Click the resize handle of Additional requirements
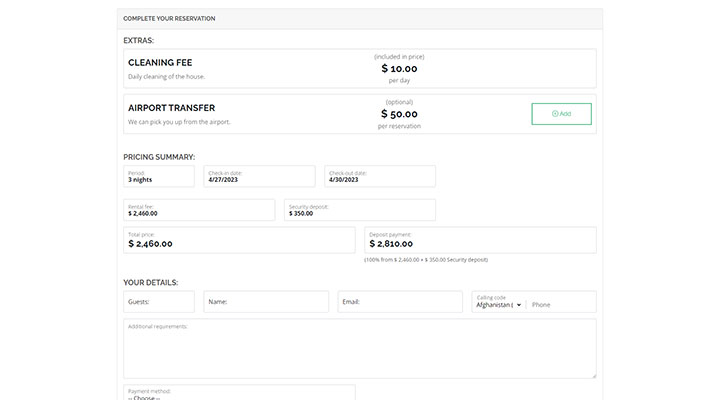 click(x=593, y=375)
